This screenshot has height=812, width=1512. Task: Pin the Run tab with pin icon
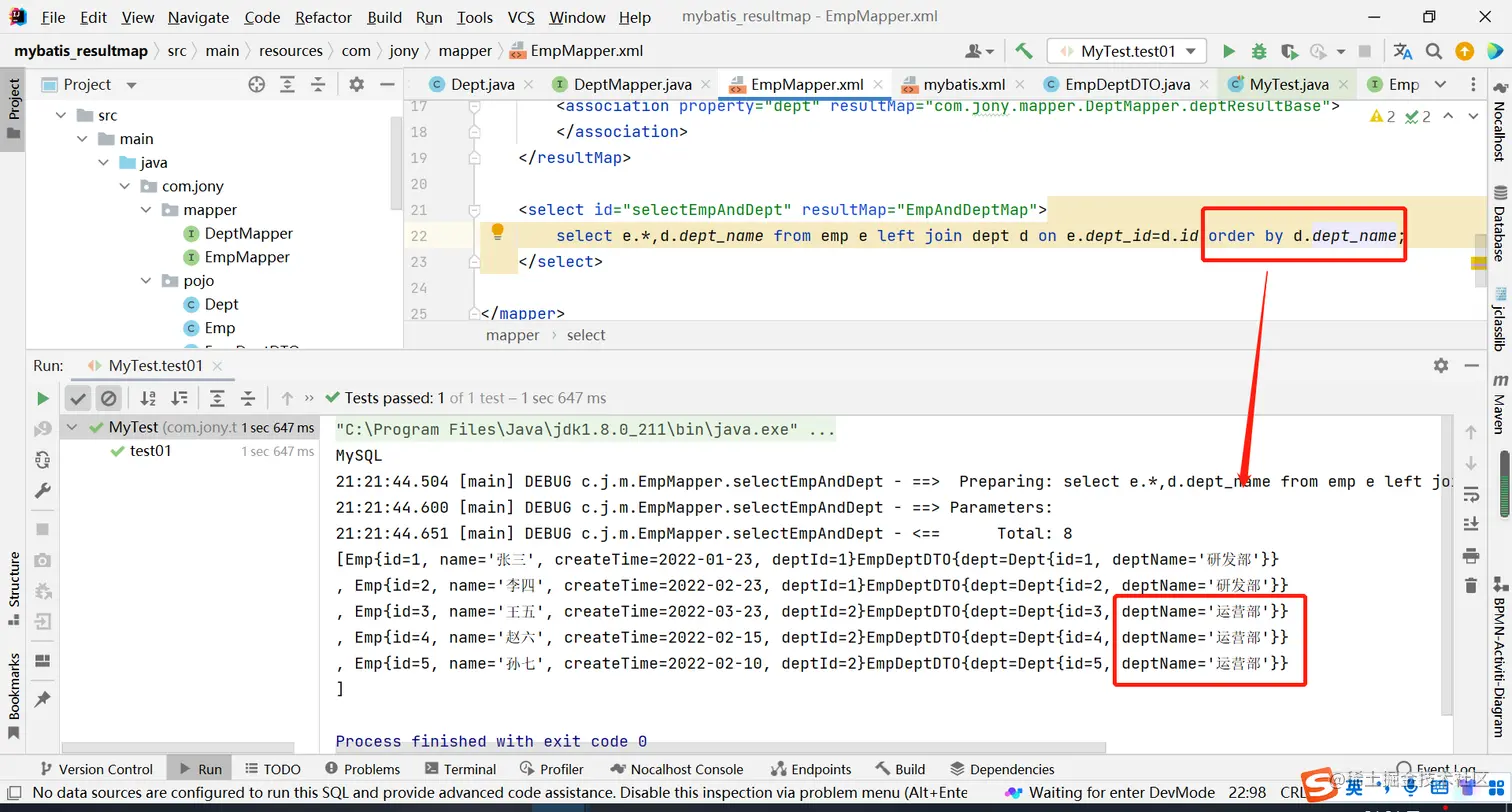[x=42, y=700]
